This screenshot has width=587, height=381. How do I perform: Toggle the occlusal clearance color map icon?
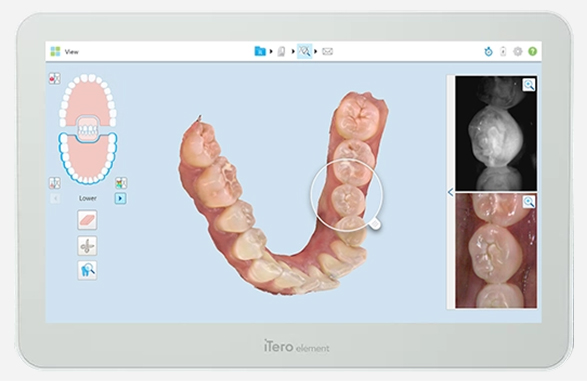point(121,183)
